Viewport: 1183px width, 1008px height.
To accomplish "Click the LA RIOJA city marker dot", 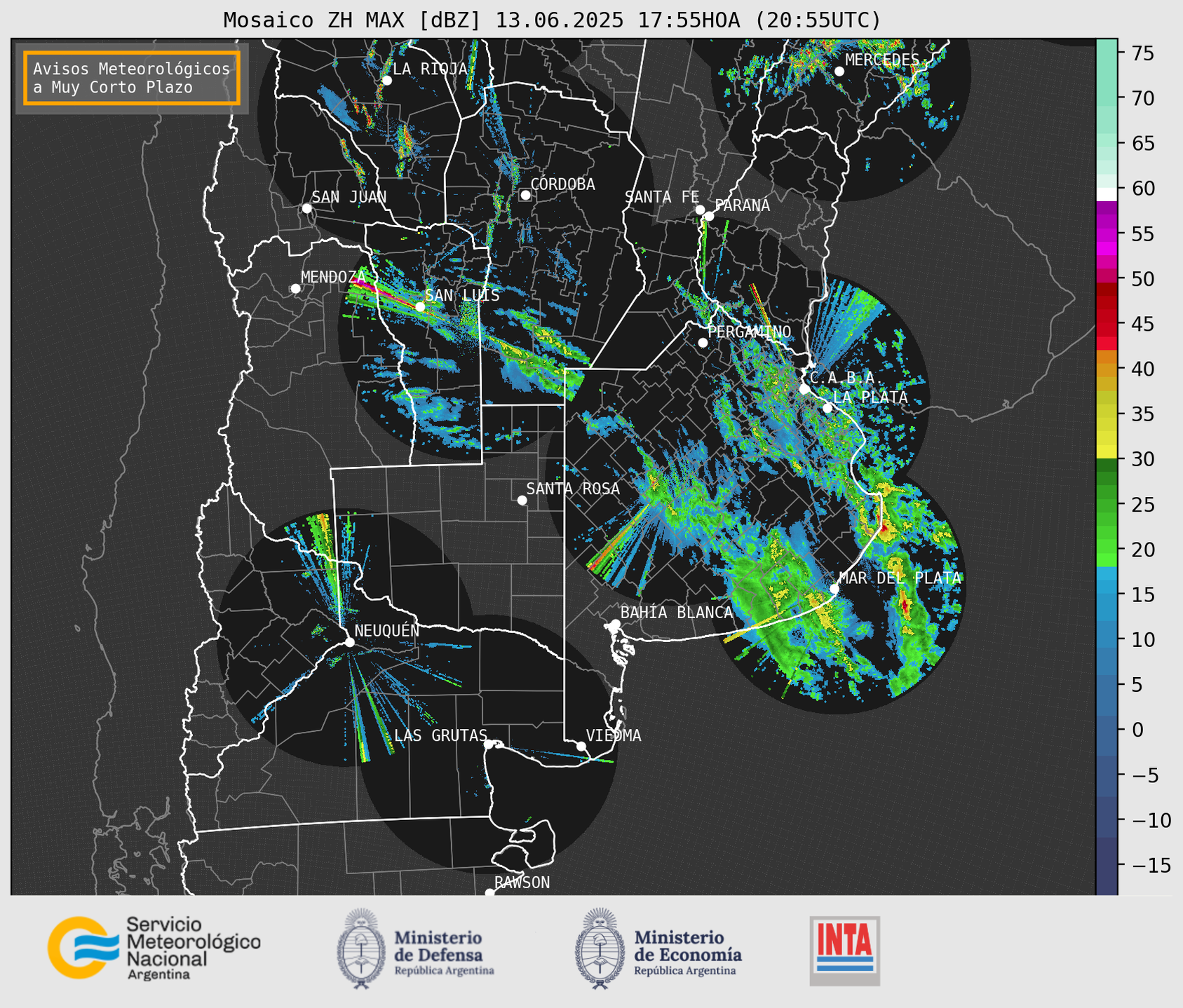I will click(386, 81).
